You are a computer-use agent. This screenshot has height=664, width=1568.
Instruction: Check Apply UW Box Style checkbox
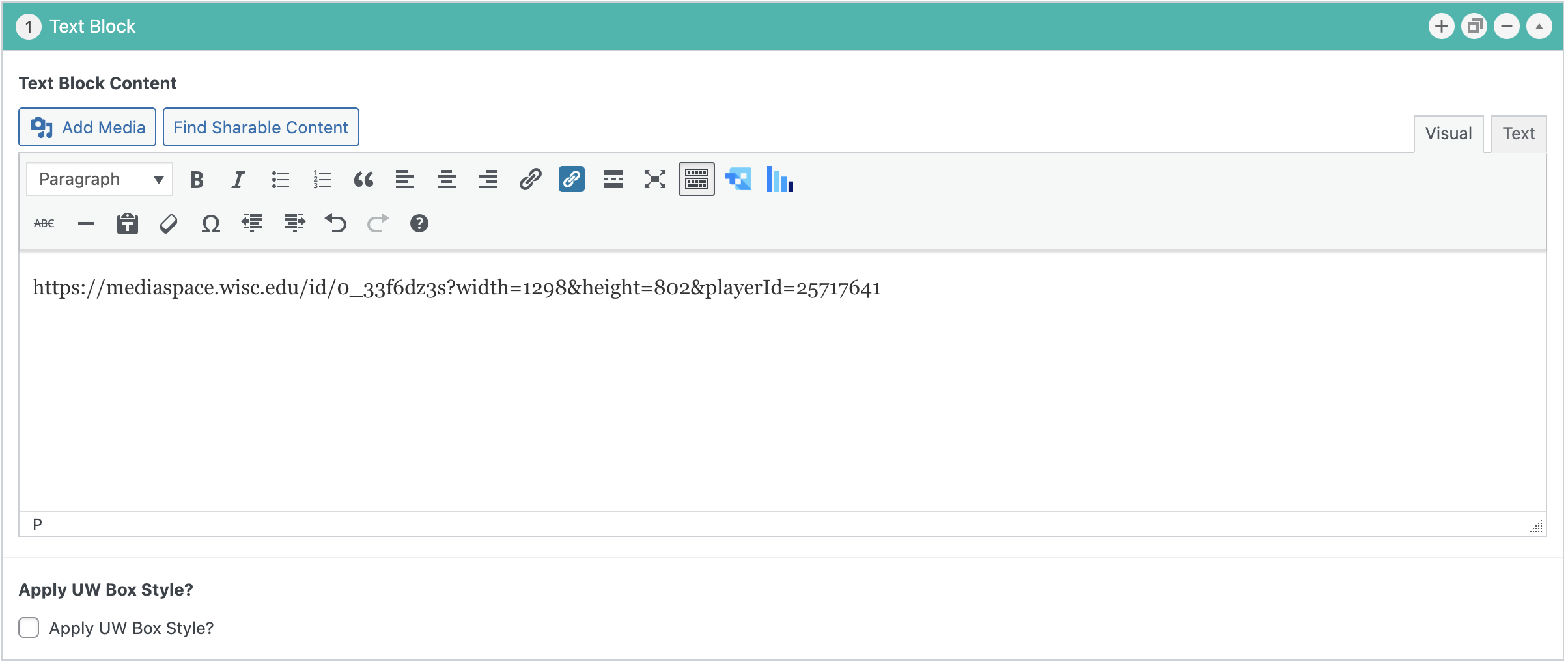coord(29,628)
